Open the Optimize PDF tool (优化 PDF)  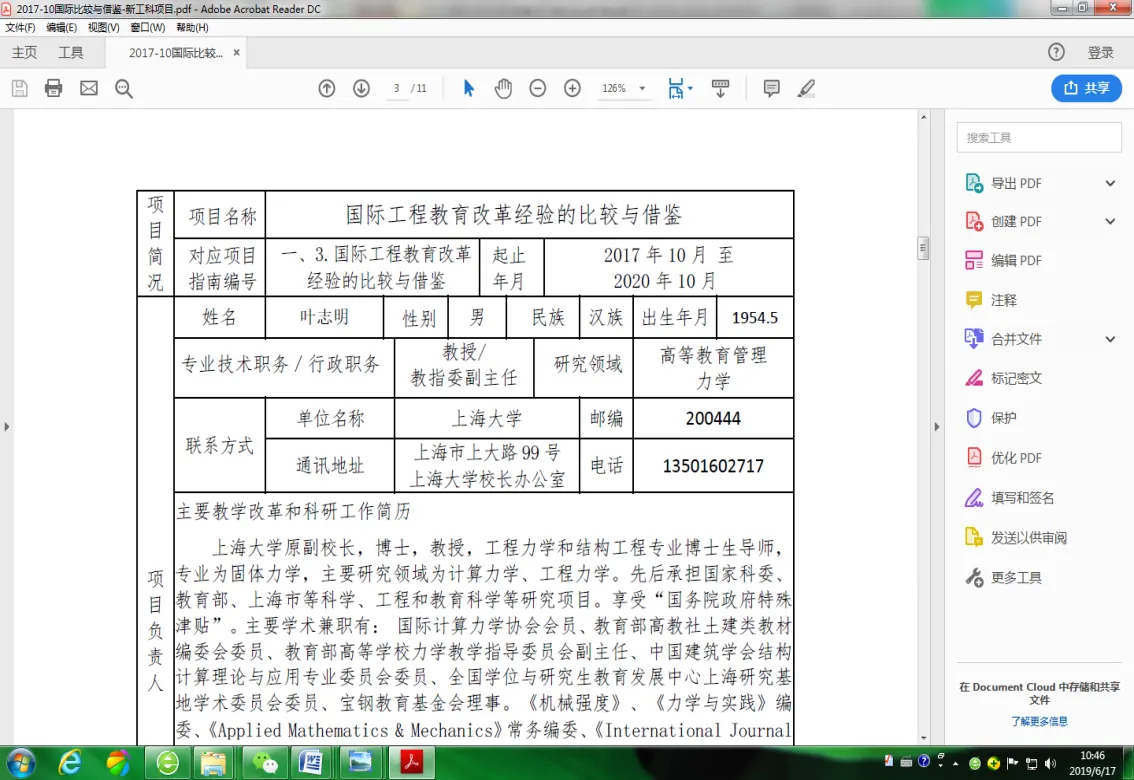(1016, 458)
